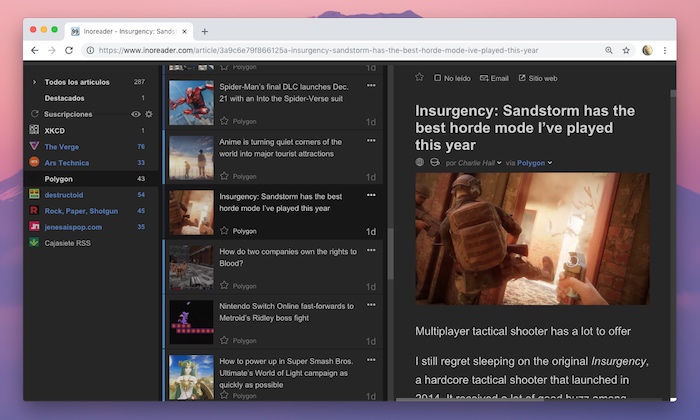
Task: Open author Charlie Hall dropdown
Action: tap(499, 163)
